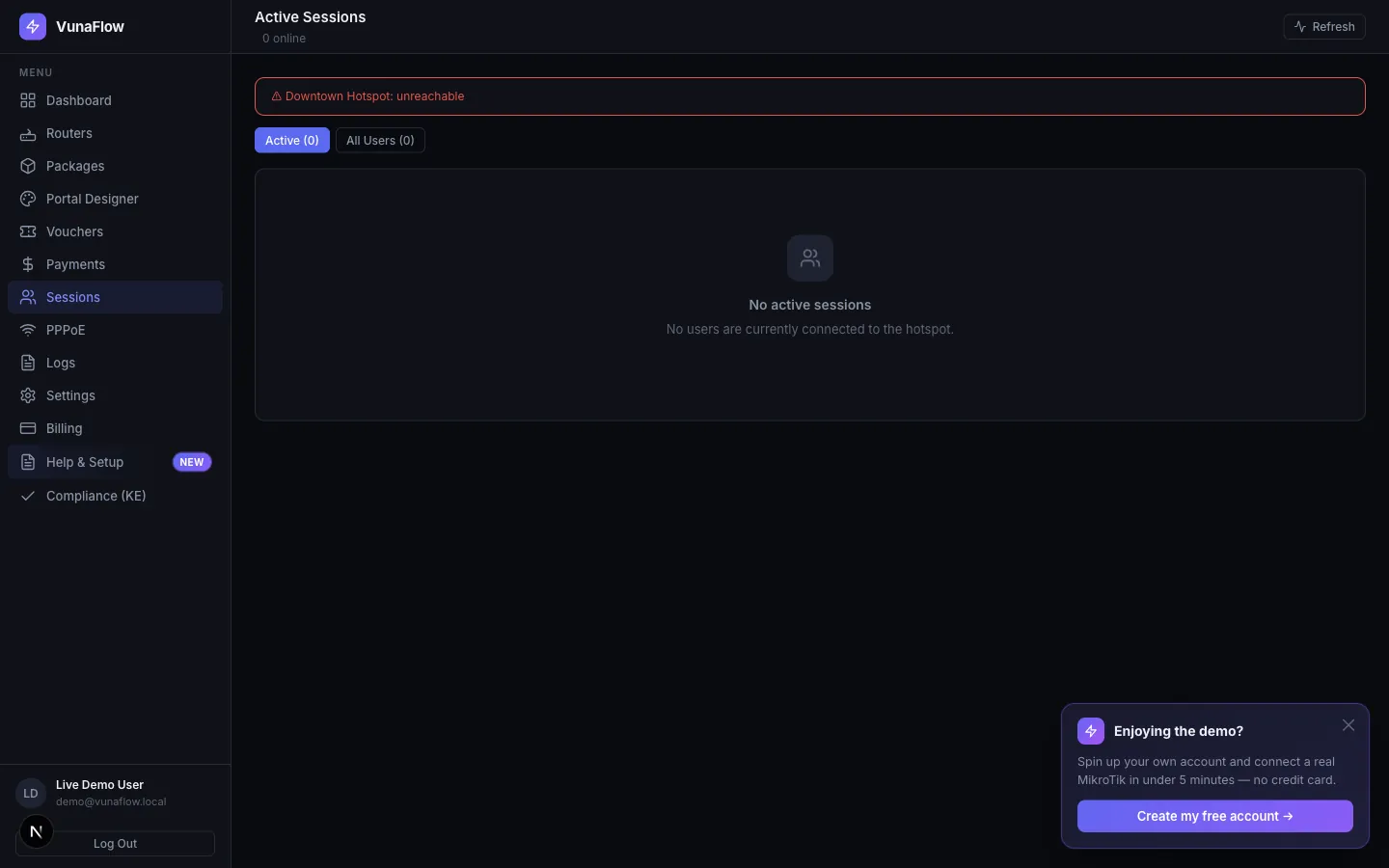Image resolution: width=1389 pixels, height=868 pixels.
Task: Go to Billing page
Action: (115, 428)
